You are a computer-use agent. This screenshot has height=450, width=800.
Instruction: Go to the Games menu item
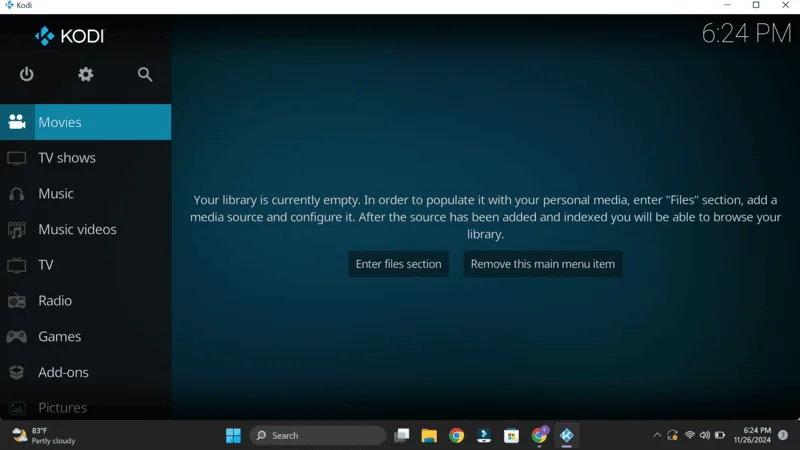(86, 336)
